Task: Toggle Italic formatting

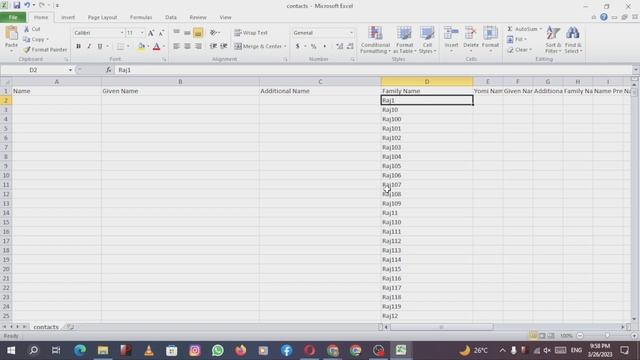Action: (89, 47)
